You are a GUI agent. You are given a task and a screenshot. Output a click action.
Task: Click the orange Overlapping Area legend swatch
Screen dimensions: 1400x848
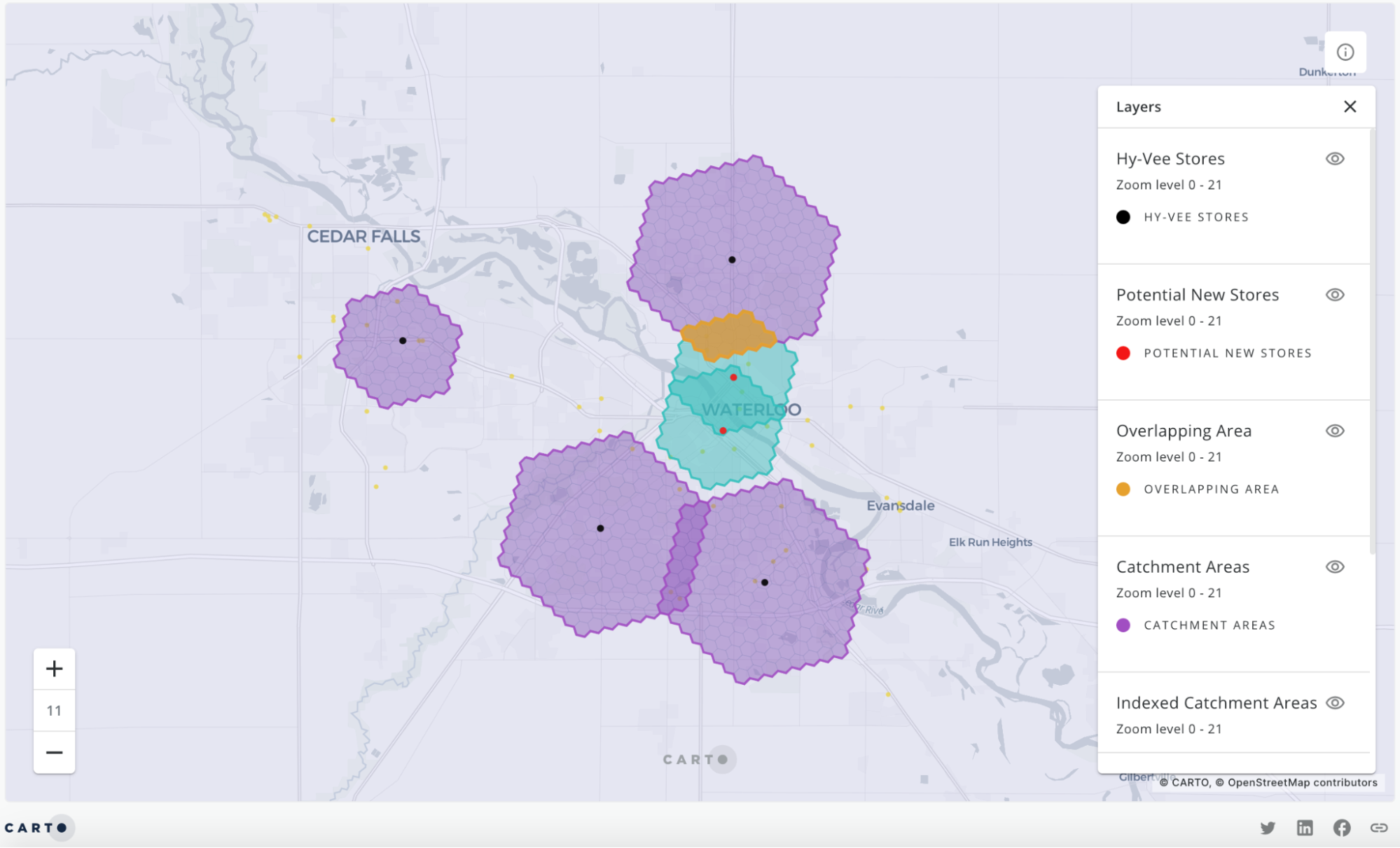1123,489
